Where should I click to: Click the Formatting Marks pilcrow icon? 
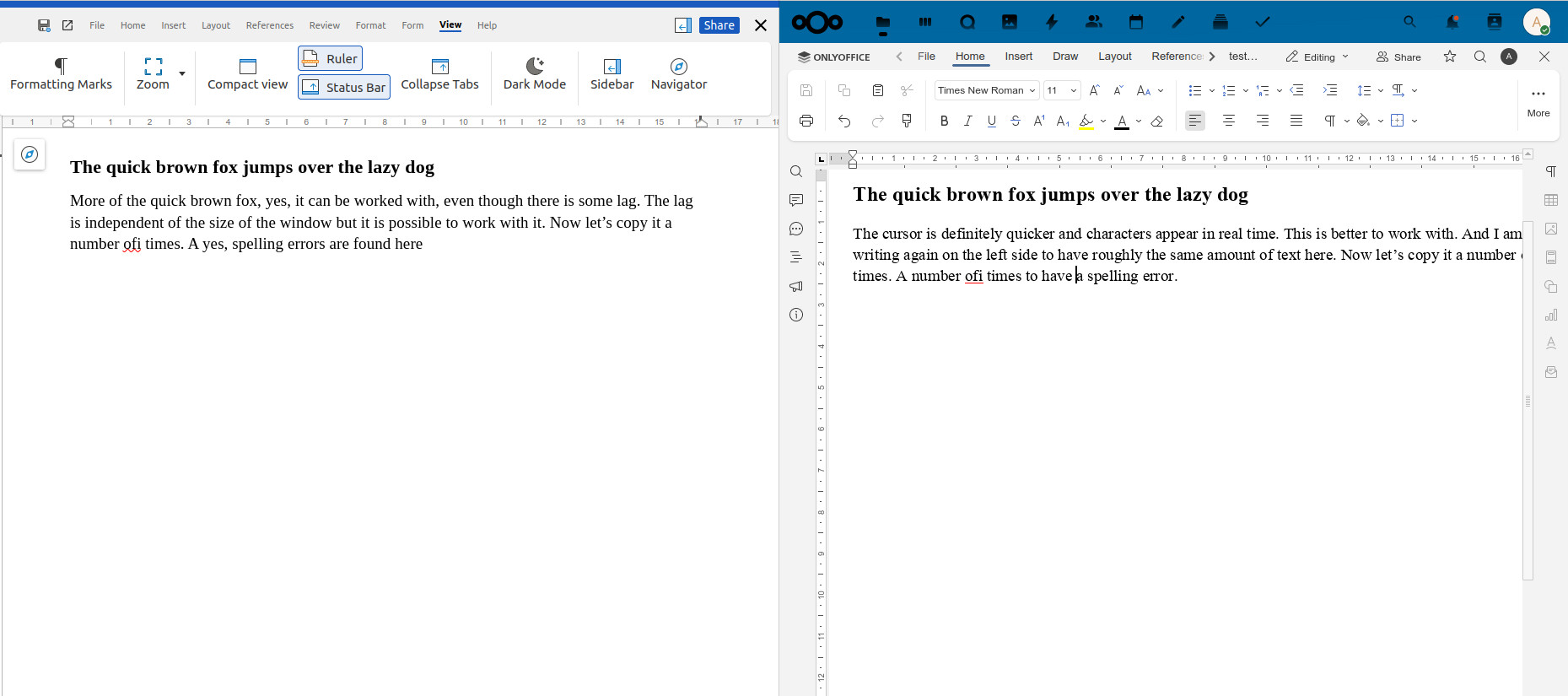coord(61,67)
